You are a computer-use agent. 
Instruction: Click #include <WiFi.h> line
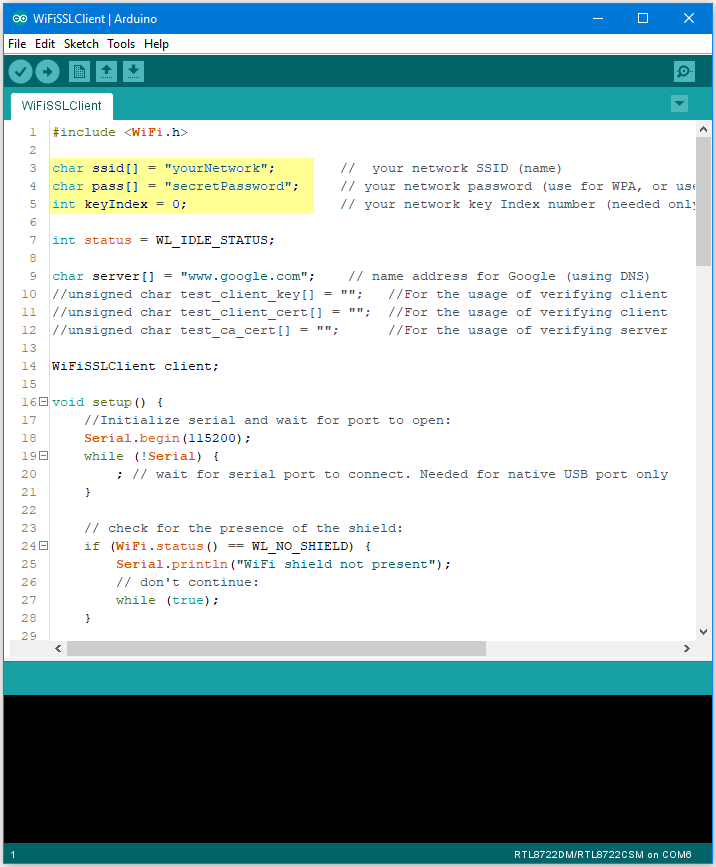120,132
